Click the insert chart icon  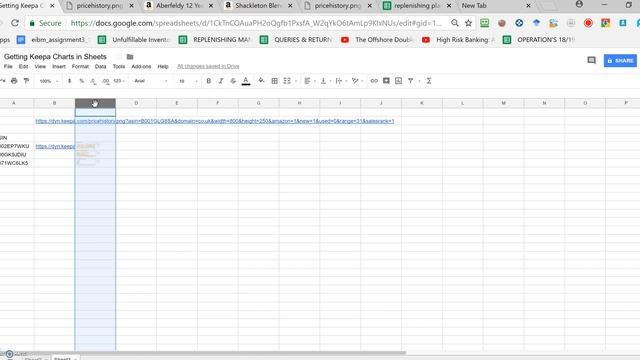398,81
